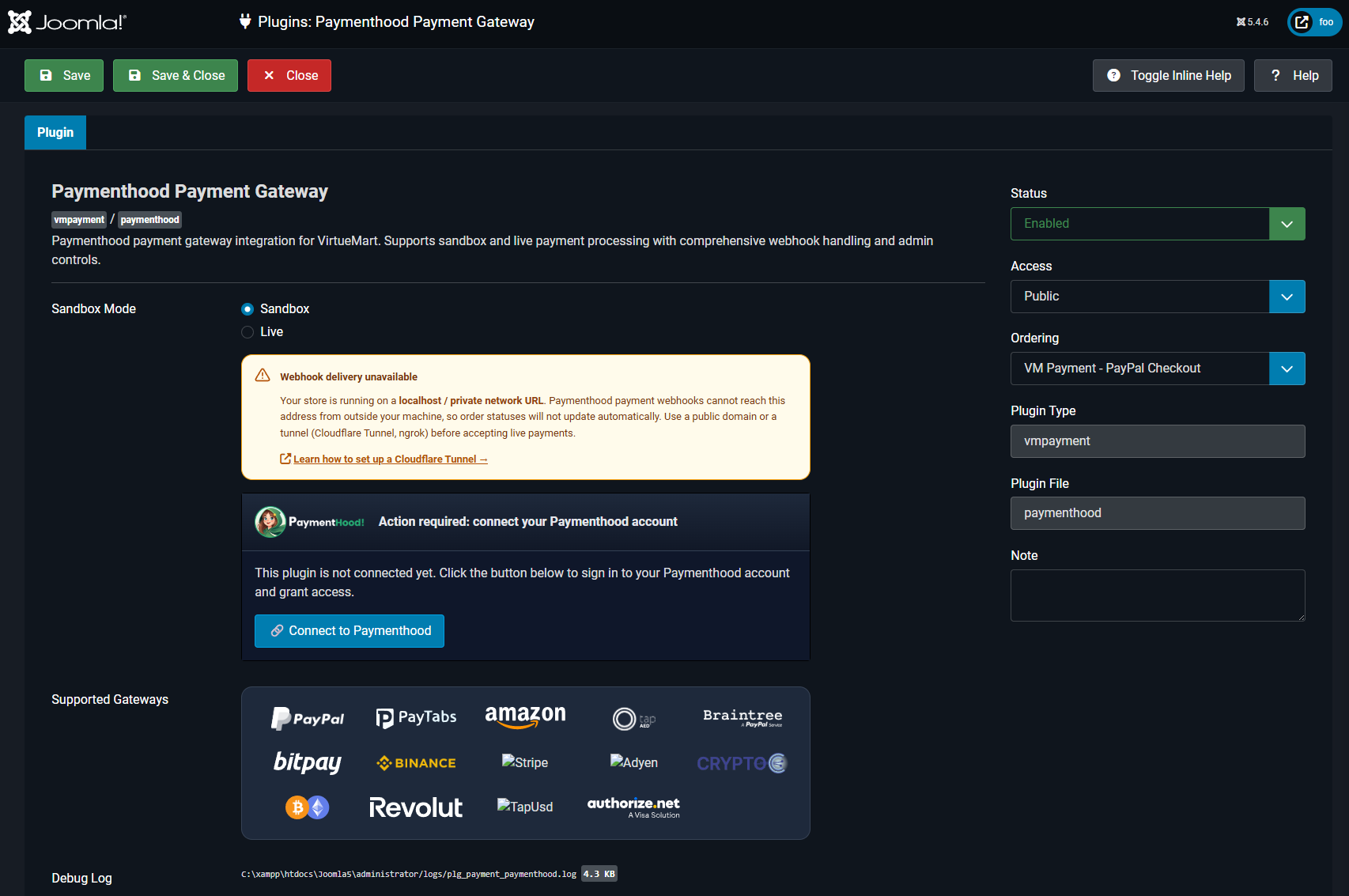Click the Plugin Type field vmpayment

tap(1158, 441)
